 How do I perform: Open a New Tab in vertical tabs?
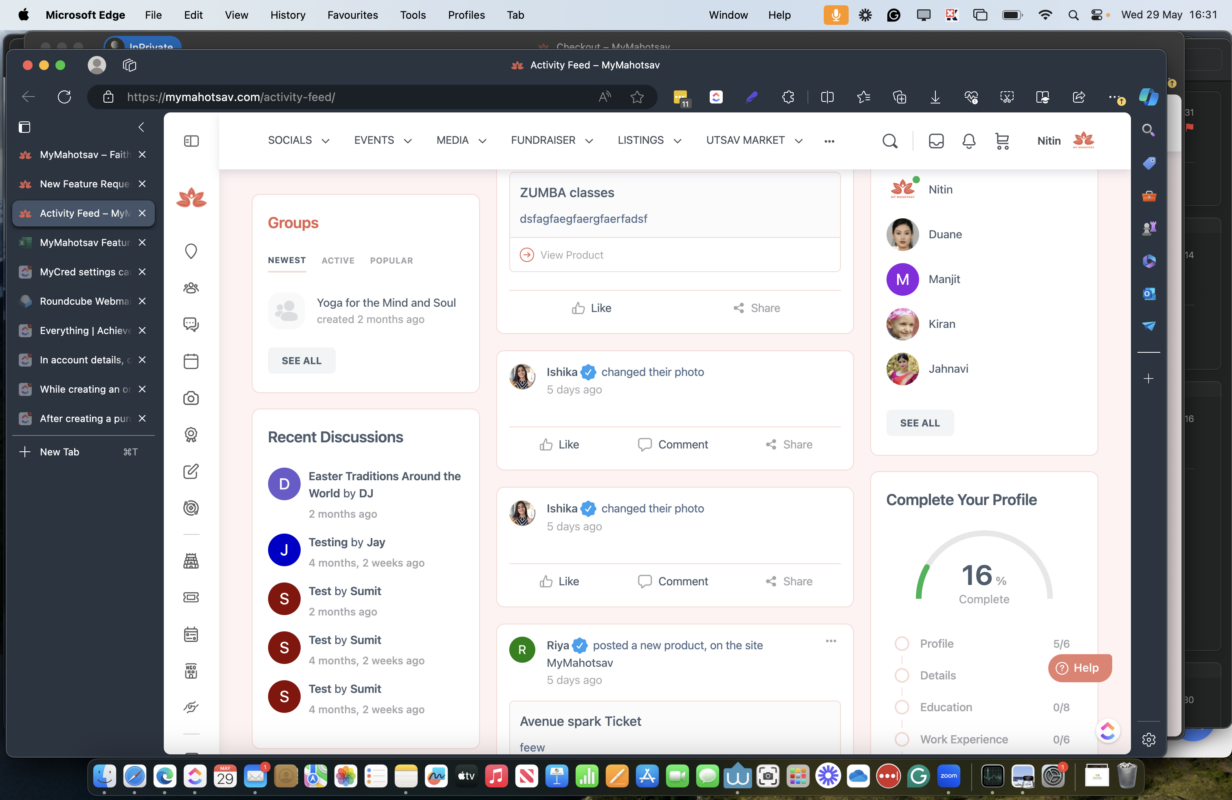[83, 452]
